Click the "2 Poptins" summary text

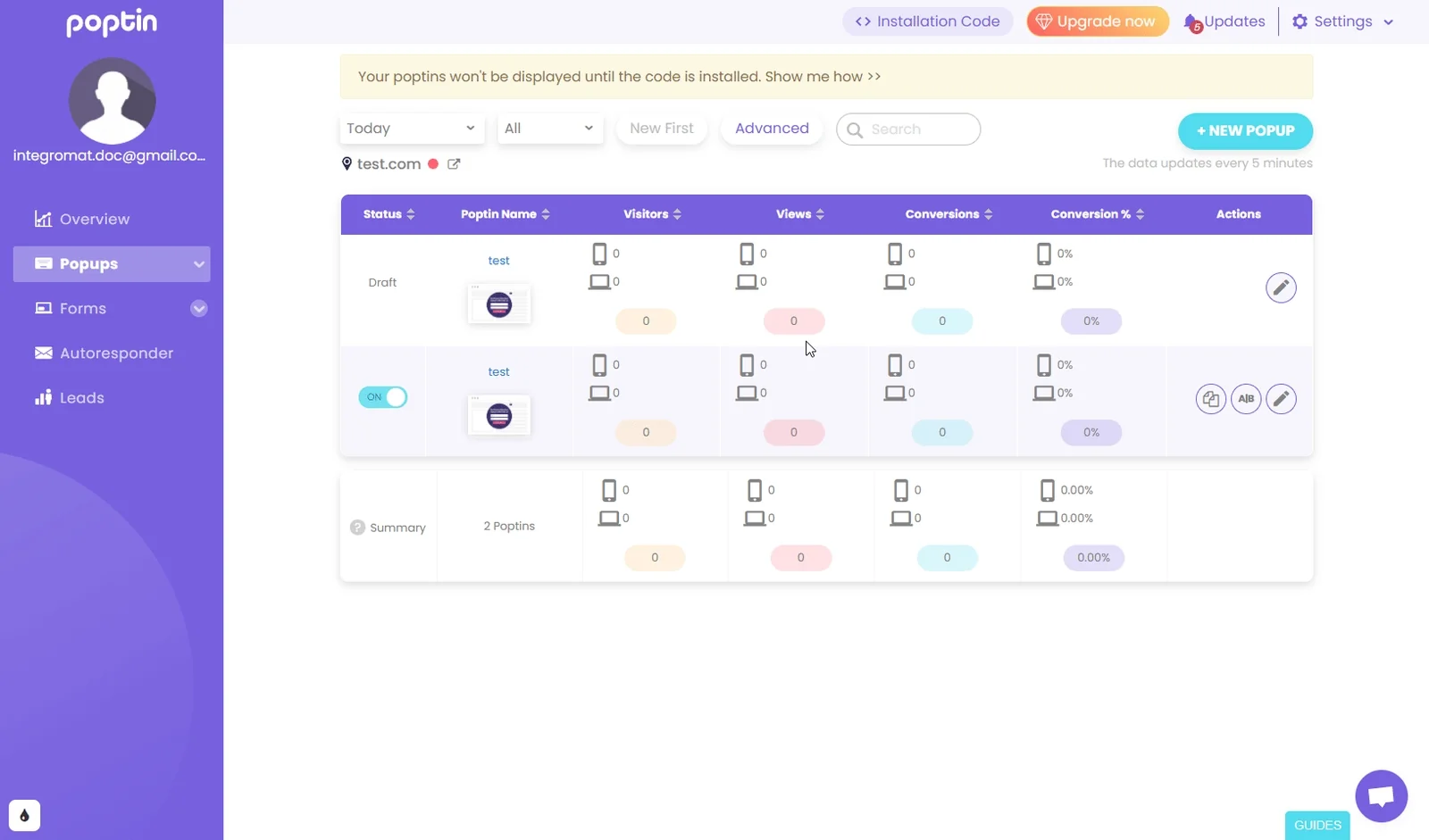pos(509,527)
